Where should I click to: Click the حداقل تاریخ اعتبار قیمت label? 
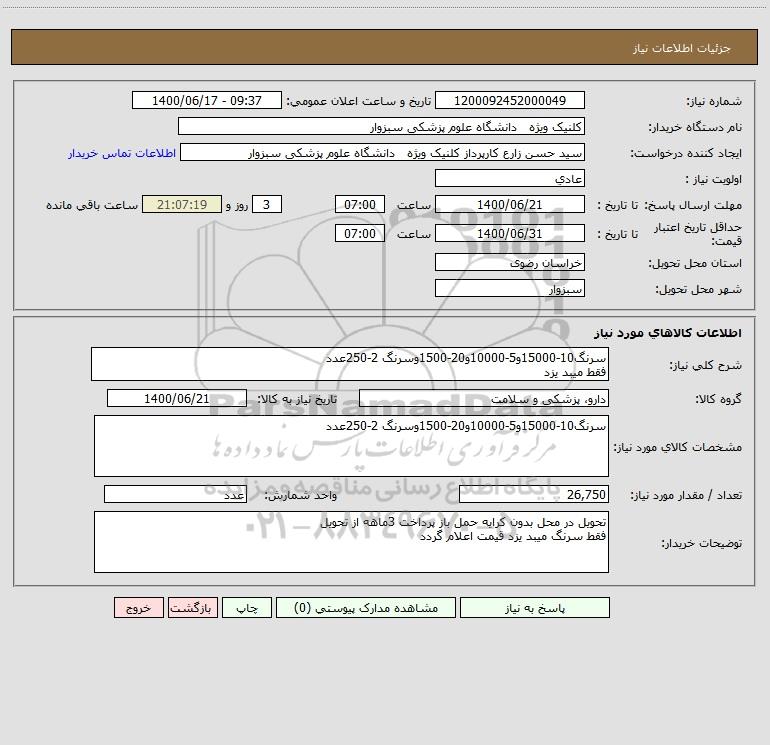click(698, 234)
